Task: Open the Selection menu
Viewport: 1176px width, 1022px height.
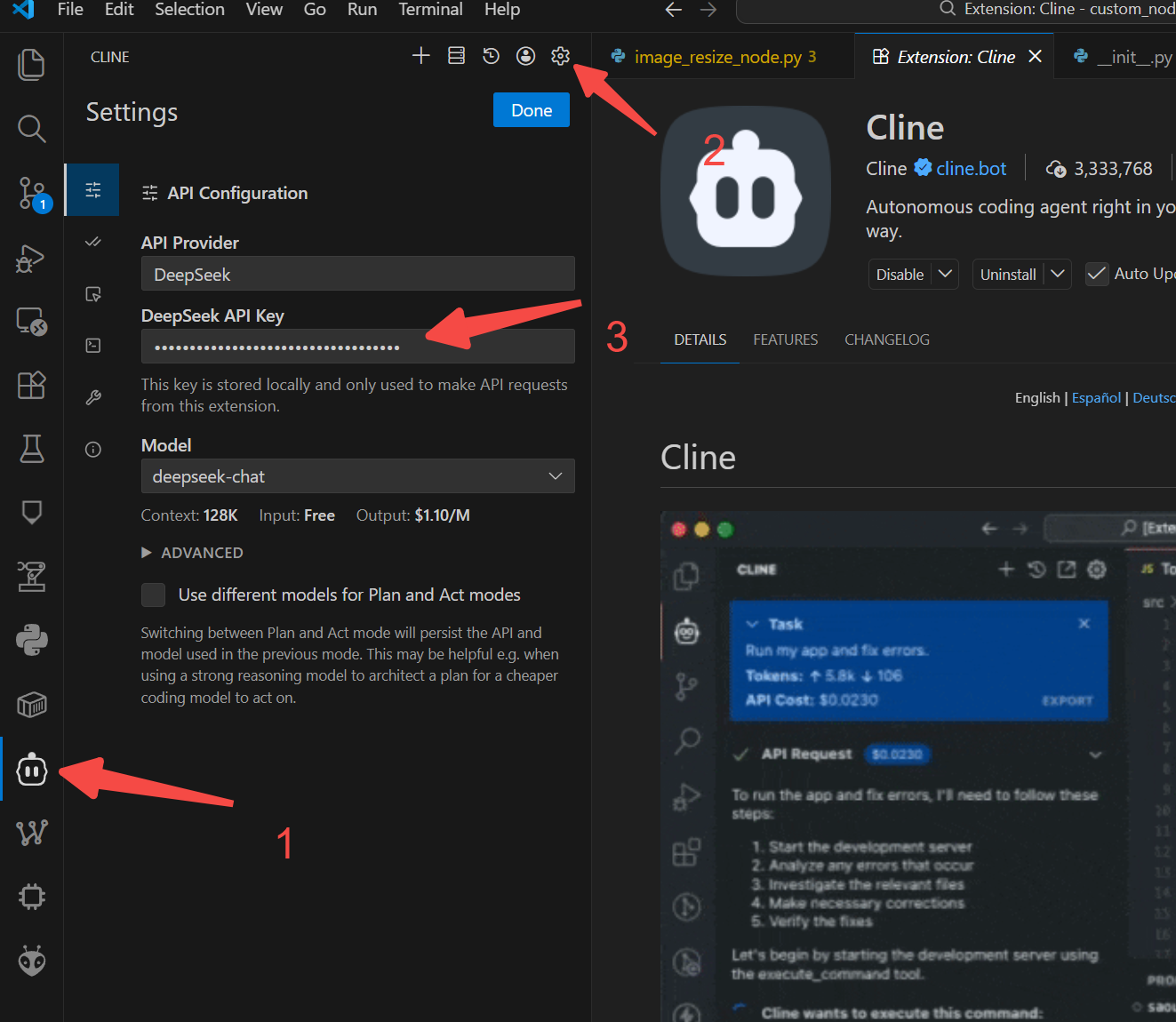Action: tap(189, 10)
